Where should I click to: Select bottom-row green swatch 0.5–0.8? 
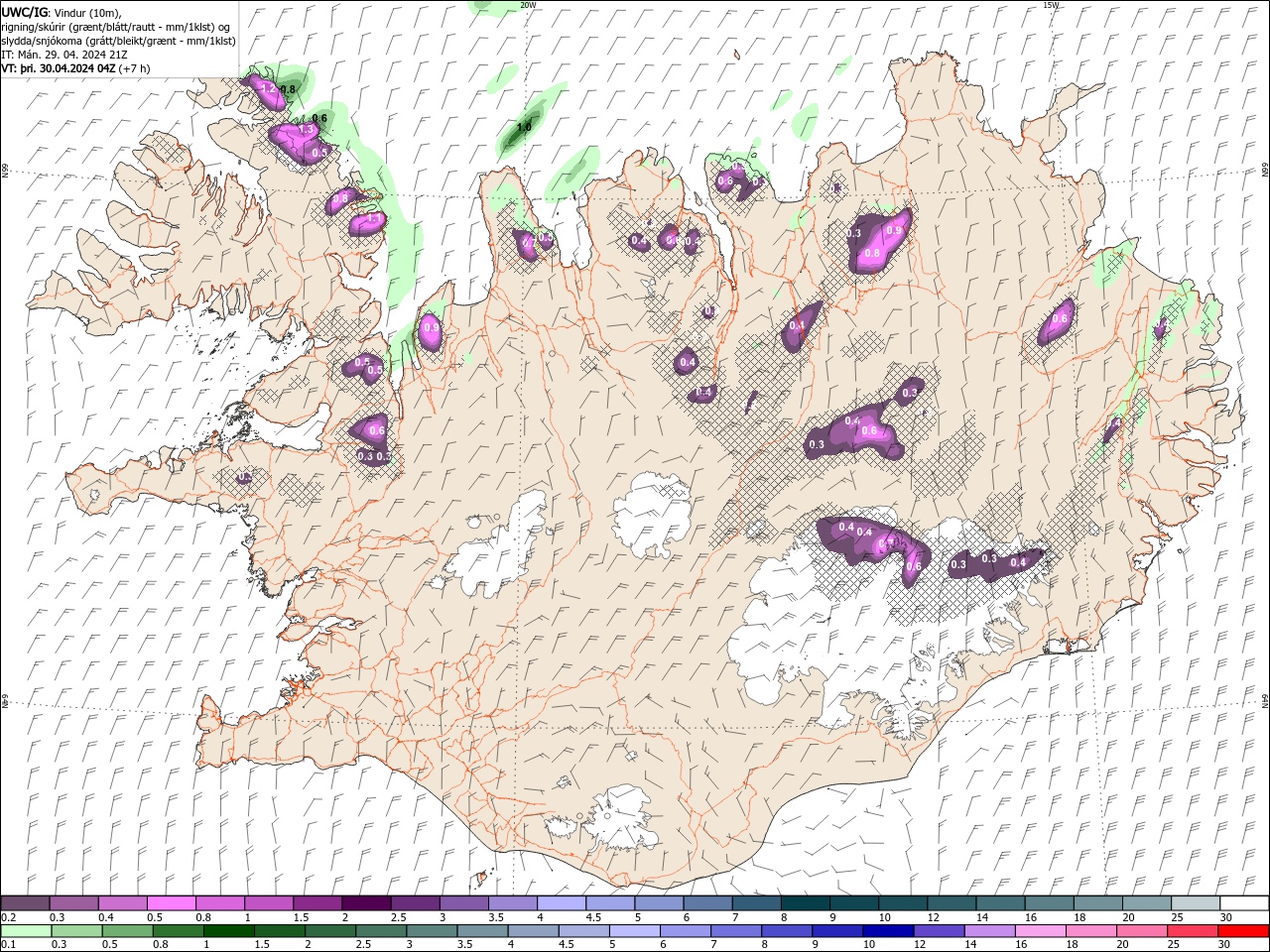pos(127,931)
